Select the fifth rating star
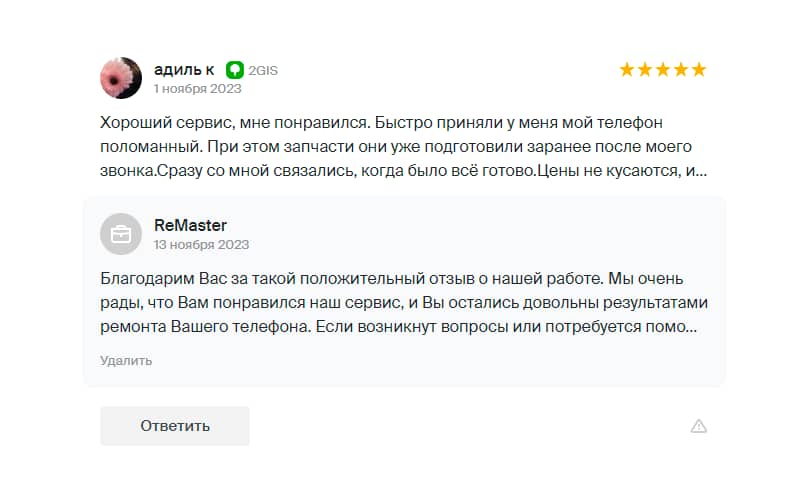 pyautogui.click(x=699, y=70)
